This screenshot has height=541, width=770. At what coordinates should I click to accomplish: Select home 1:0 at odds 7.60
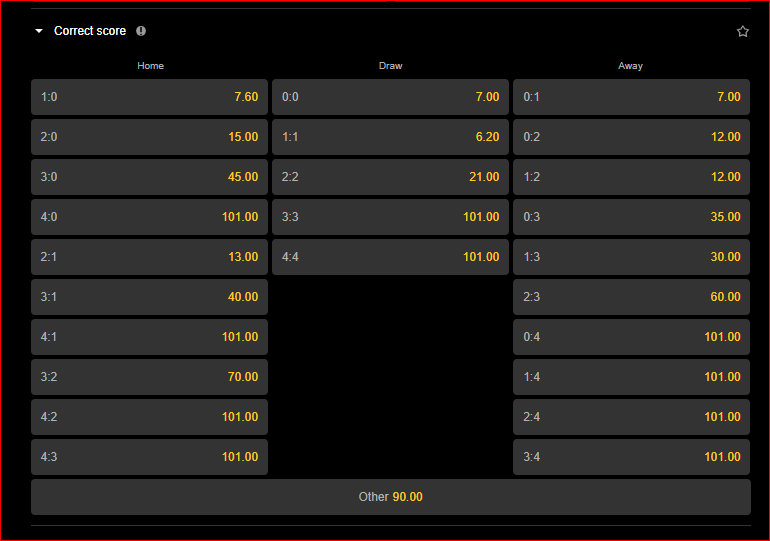(x=149, y=97)
